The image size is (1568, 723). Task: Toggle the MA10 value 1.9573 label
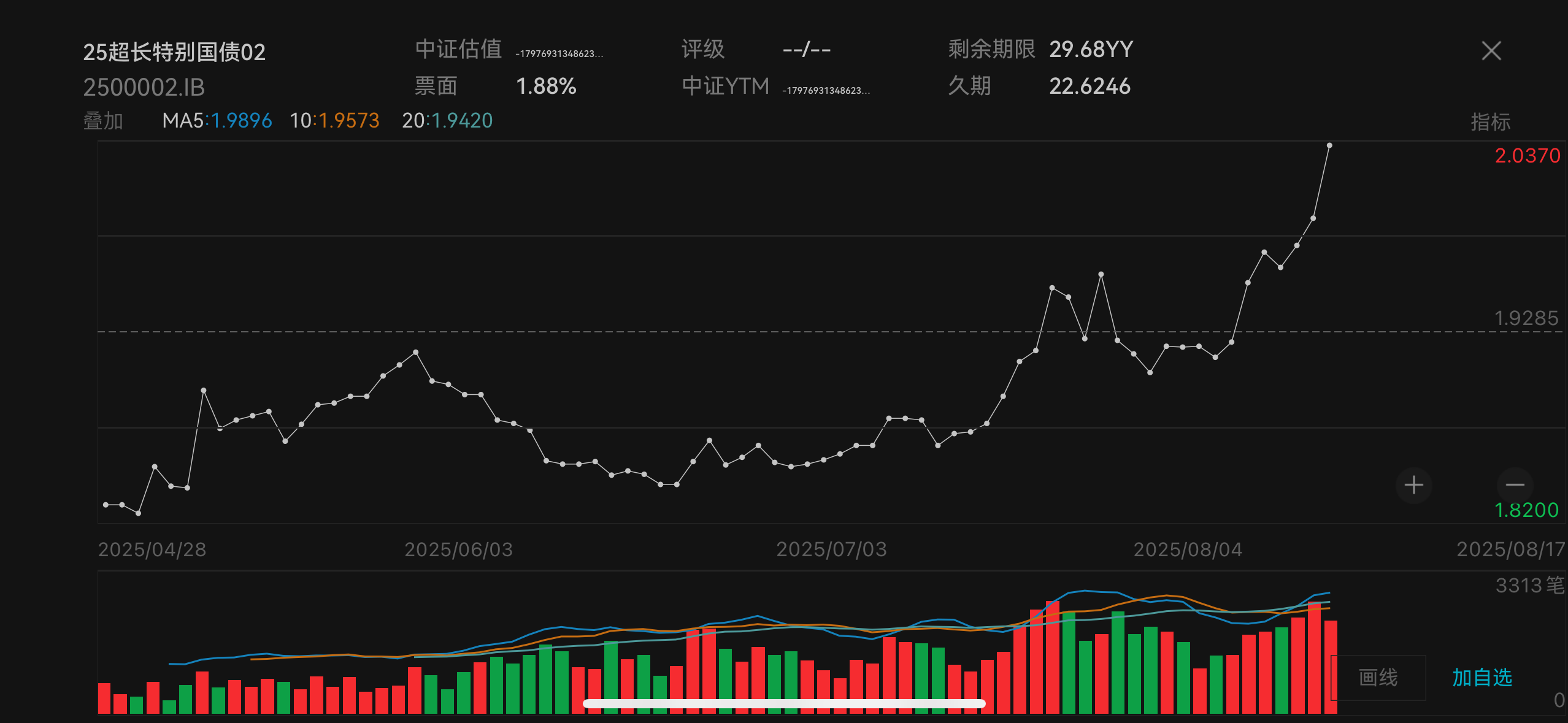(x=335, y=121)
